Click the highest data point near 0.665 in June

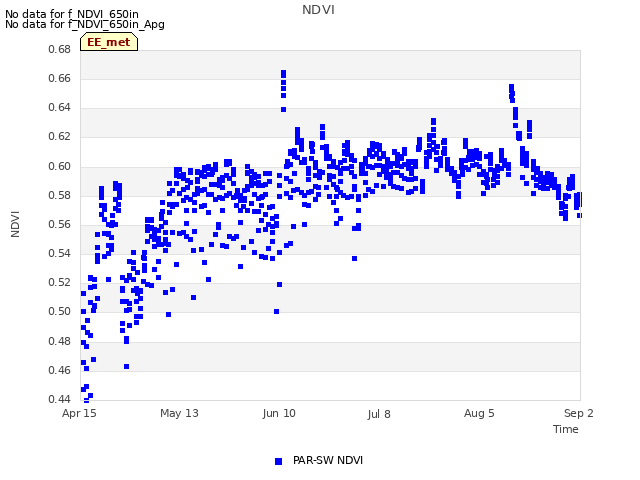[283, 73]
